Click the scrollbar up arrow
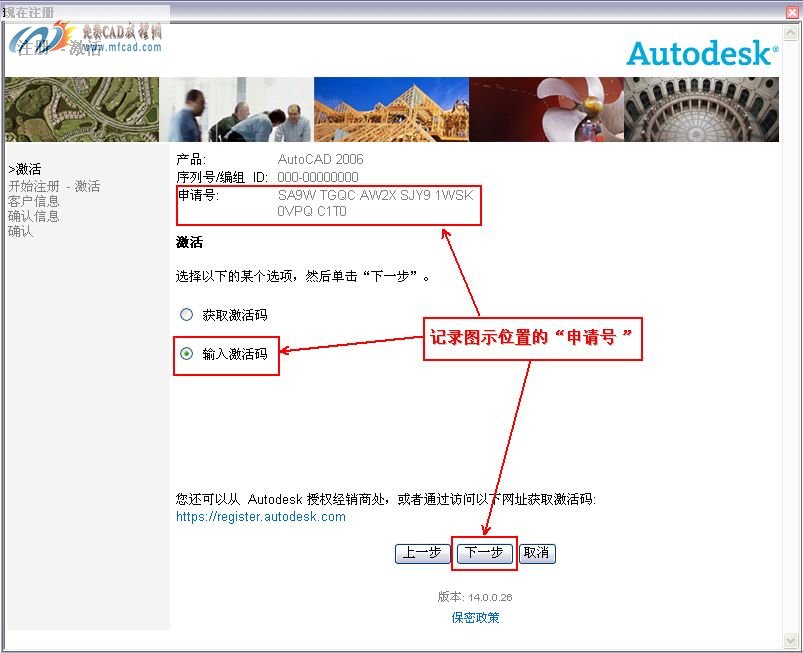This screenshot has height=653, width=803. [x=790, y=33]
